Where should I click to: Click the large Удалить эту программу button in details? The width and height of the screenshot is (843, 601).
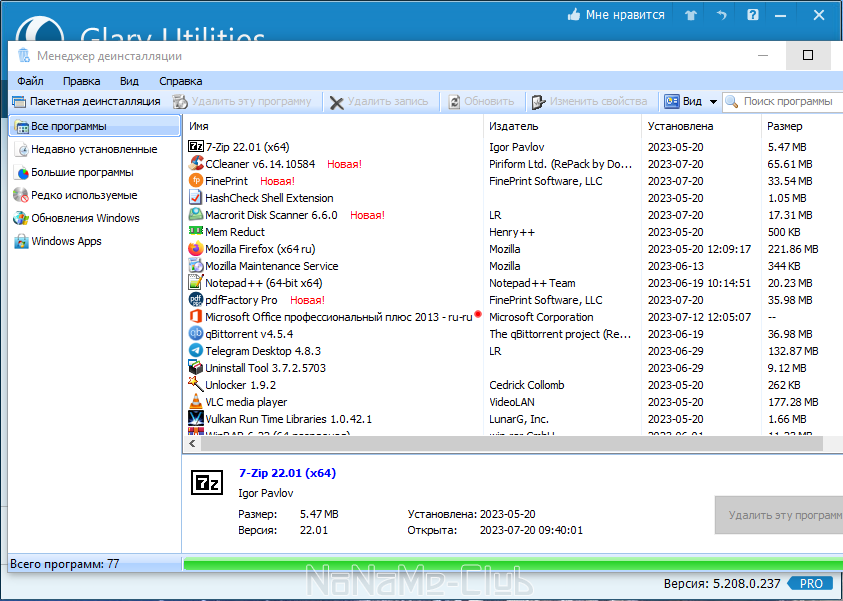[779, 515]
